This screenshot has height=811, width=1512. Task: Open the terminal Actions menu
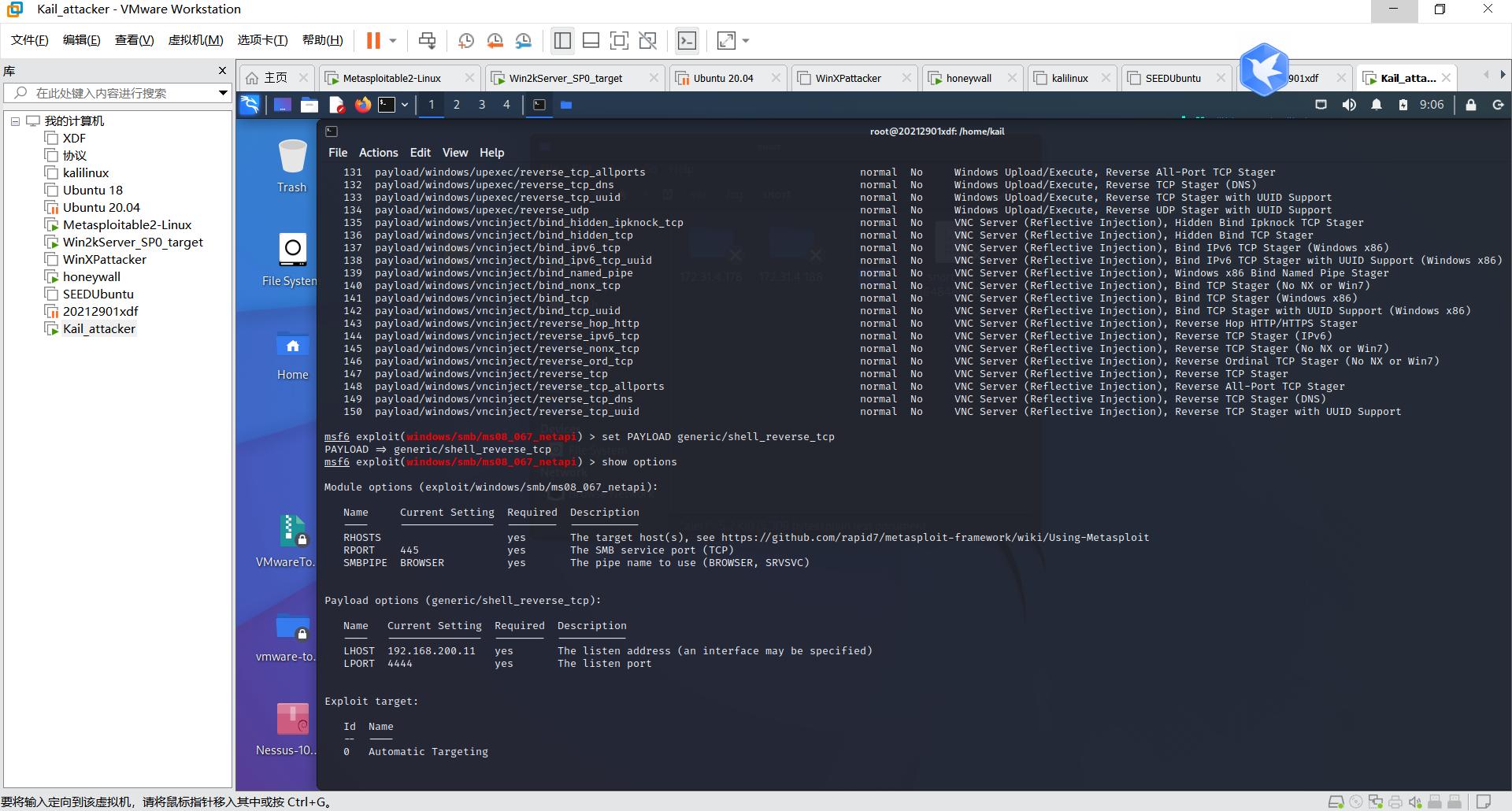(x=378, y=153)
